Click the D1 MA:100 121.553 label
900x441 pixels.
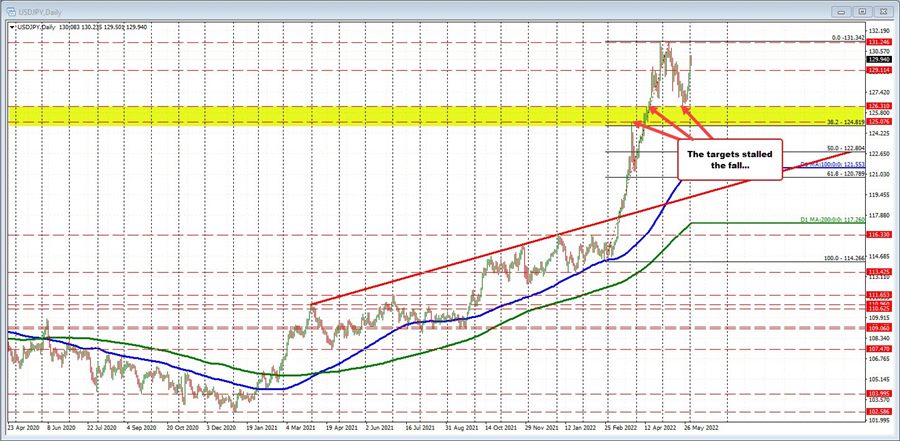833,165
